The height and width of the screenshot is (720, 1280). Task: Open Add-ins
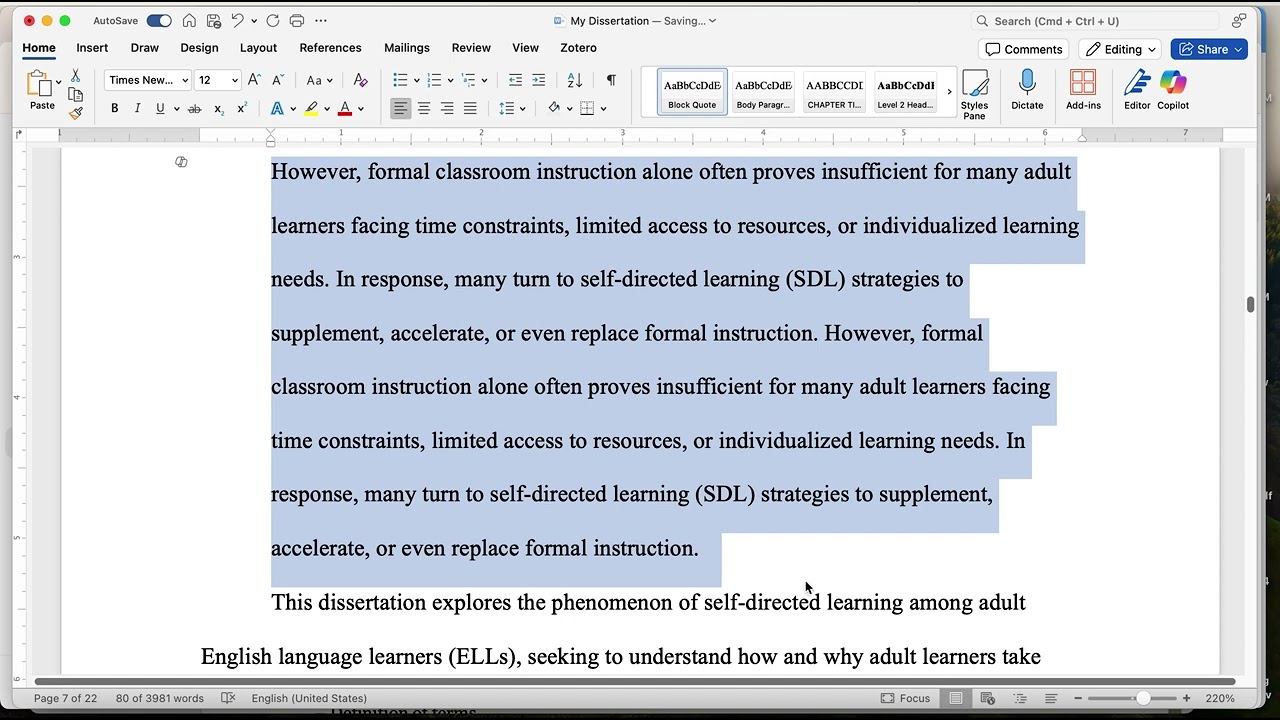pos(1083,90)
